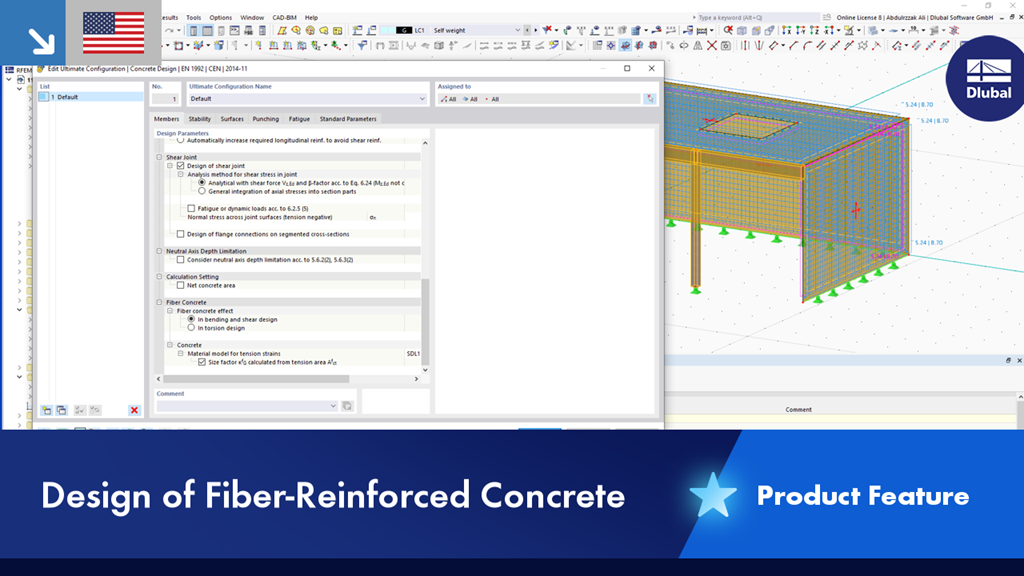Click the deselect-all icon below List
Screen dimensions: 1024x576
(x=95, y=410)
